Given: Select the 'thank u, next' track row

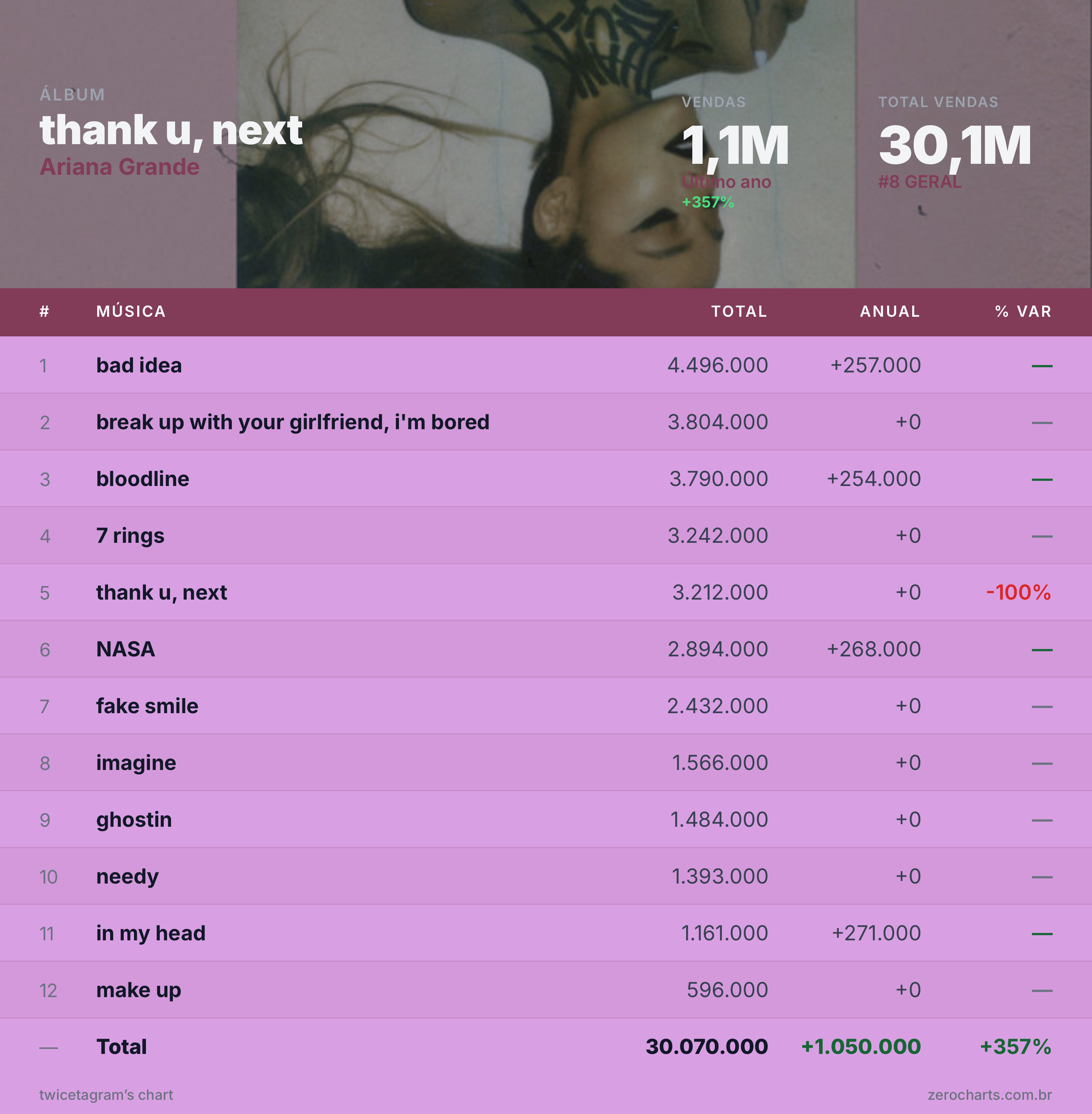Looking at the screenshot, I should [546, 592].
